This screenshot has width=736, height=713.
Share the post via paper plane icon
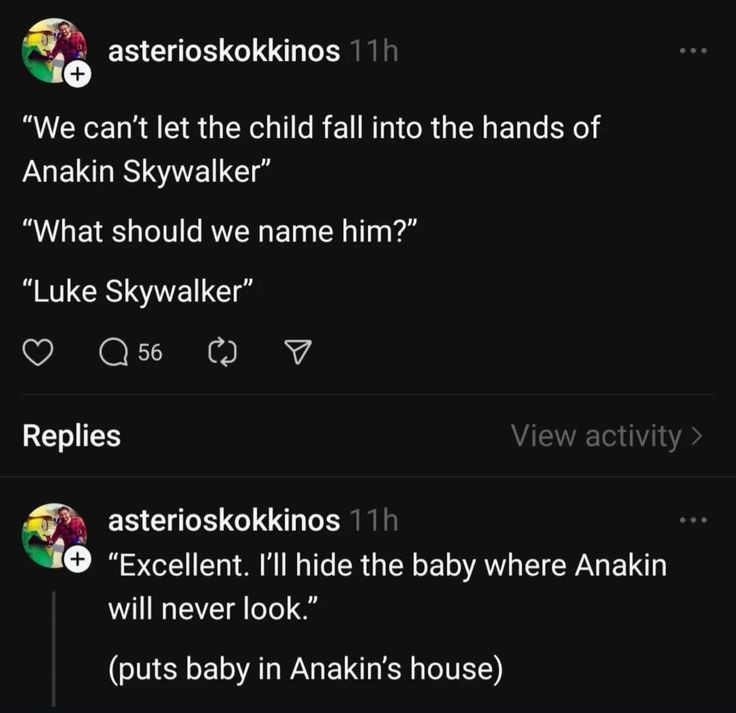pyautogui.click(x=297, y=351)
